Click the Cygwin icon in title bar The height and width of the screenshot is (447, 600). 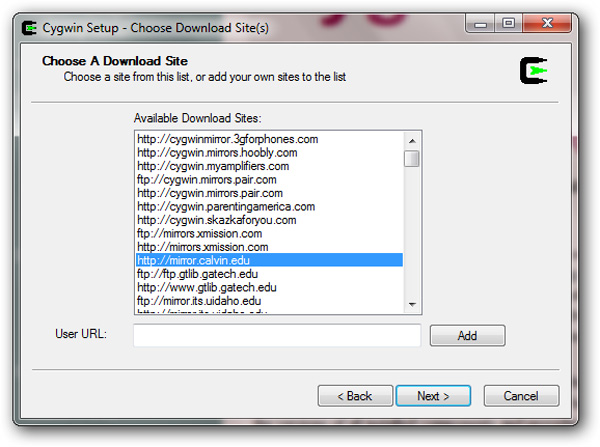tap(29, 28)
